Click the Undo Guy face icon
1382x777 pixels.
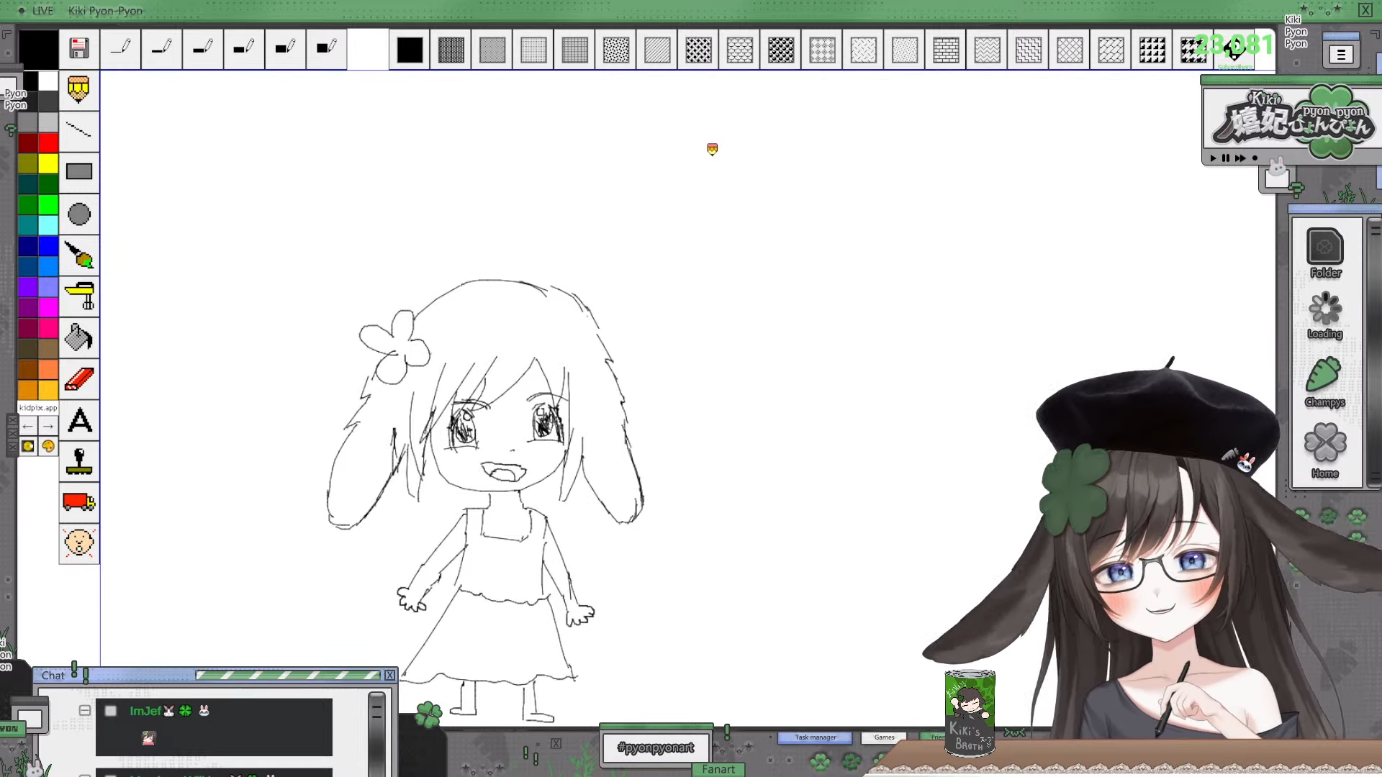(79, 543)
